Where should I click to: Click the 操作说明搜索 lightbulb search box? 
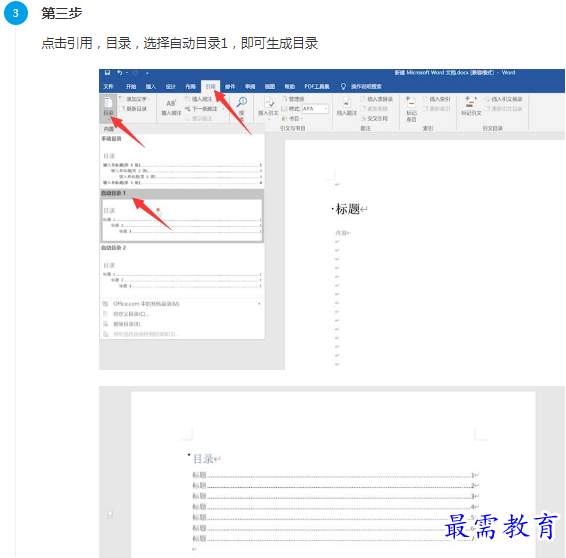tap(361, 87)
